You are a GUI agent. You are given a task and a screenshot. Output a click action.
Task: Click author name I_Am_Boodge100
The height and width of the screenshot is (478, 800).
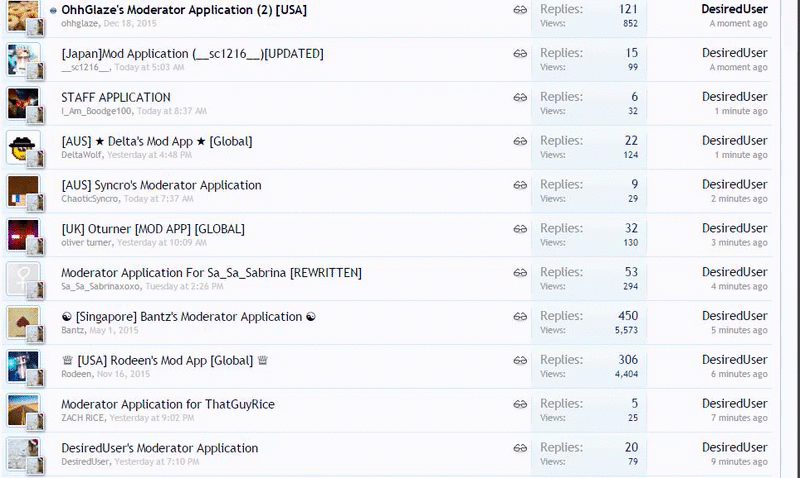(x=96, y=111)
